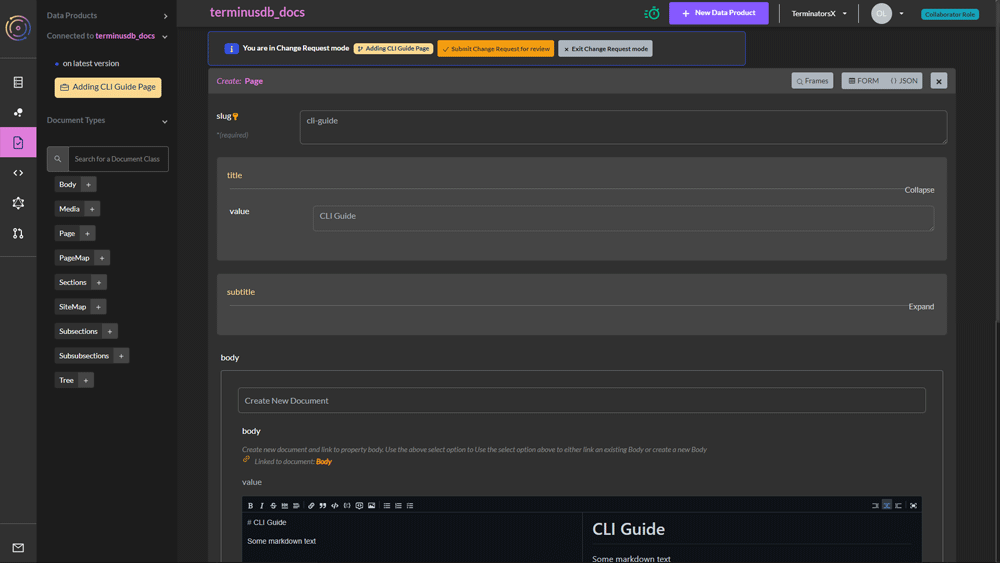The width and height of the screenshot is (1000, 563).
Task: Select the Sections document type
Action: pyautogui.click(x=73, y=282)
